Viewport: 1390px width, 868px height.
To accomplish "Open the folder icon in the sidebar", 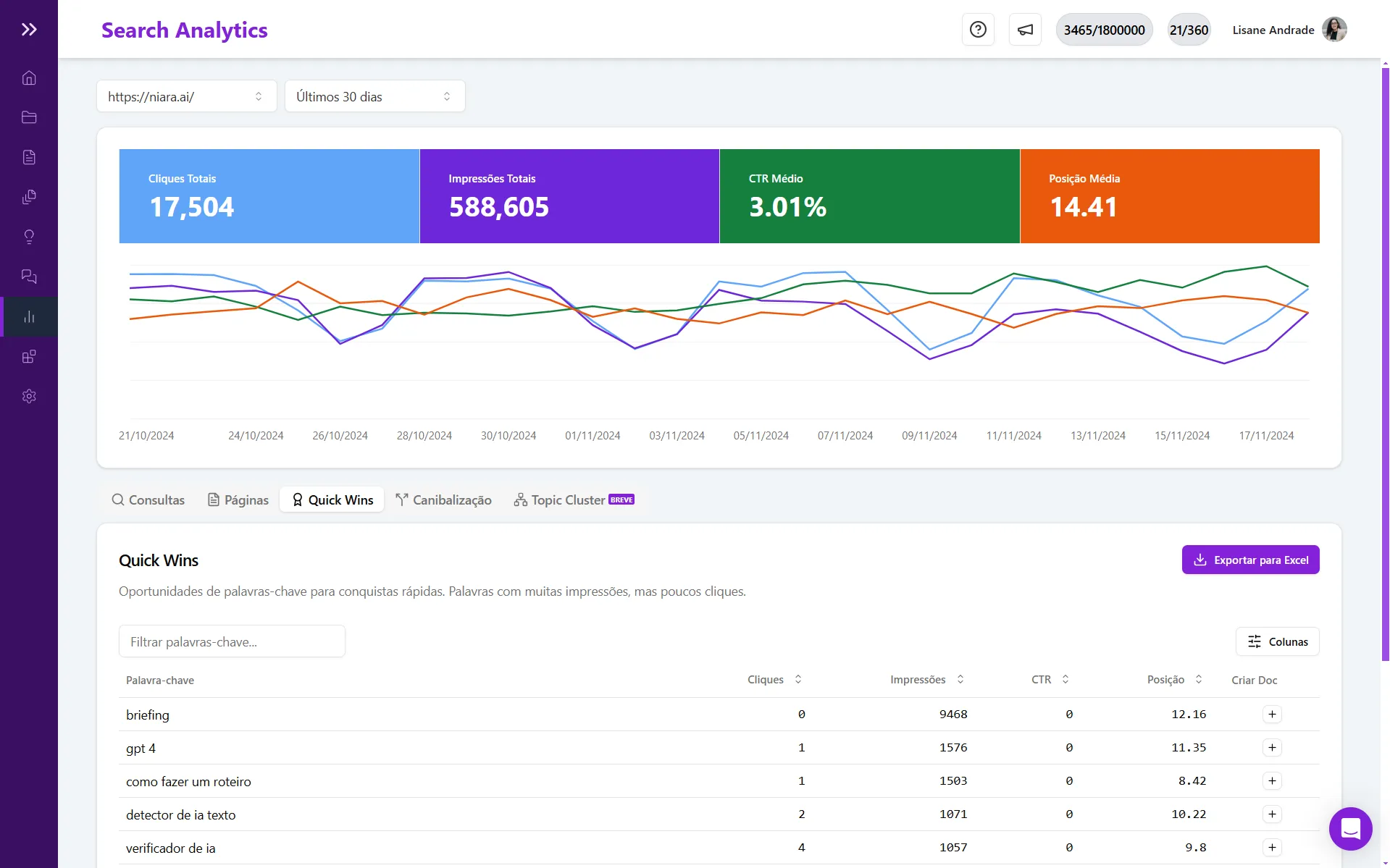I will pos(29,117).
